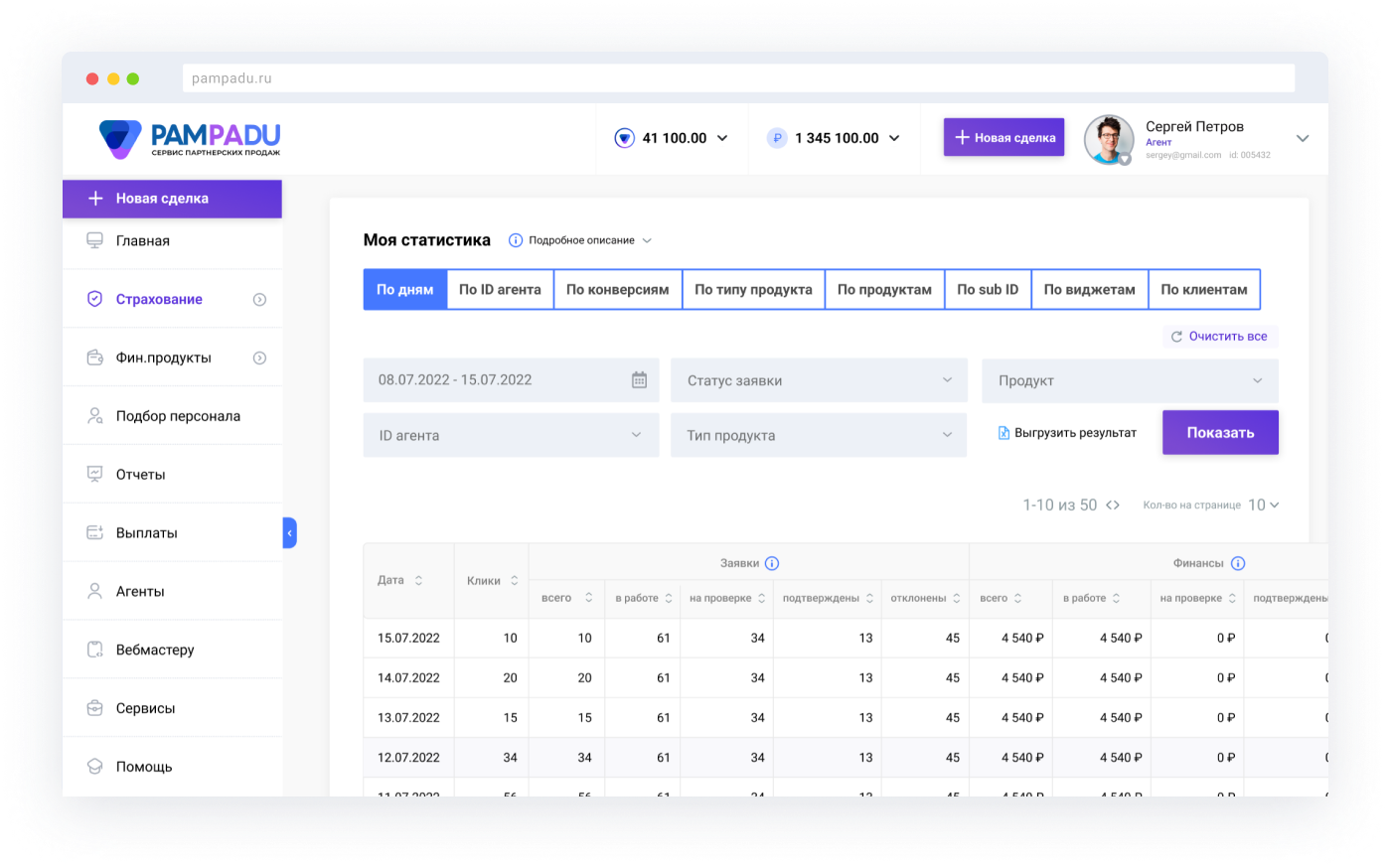This screenshot has width=1390, height=868.
Task: Click the export icon next to Выгрузить результат
Action: [1004, 432]
